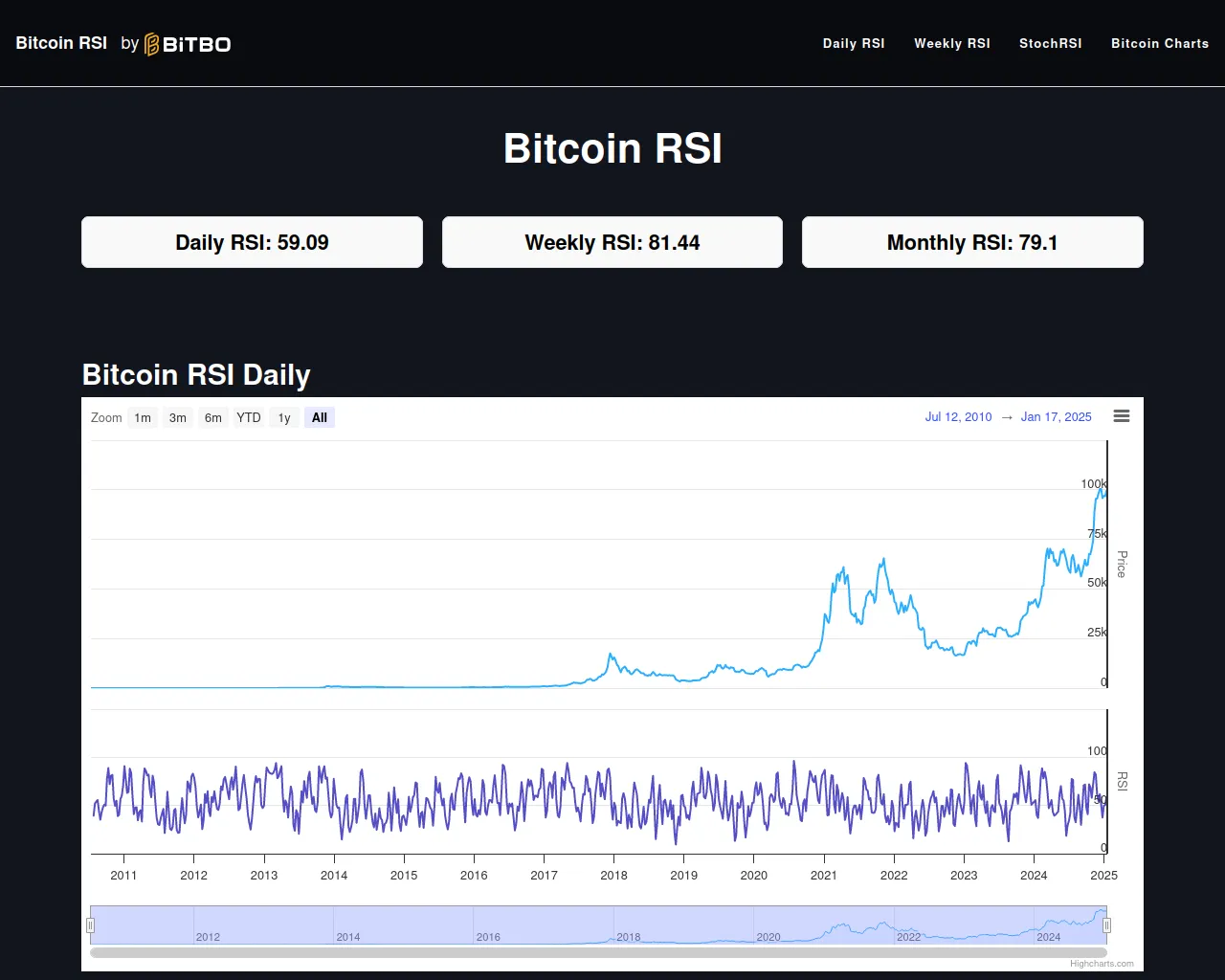This screenshot has width=1225, height=980.
Task: Click the Daily RSI: 59.09 card
Action: (x=252, y=242)
